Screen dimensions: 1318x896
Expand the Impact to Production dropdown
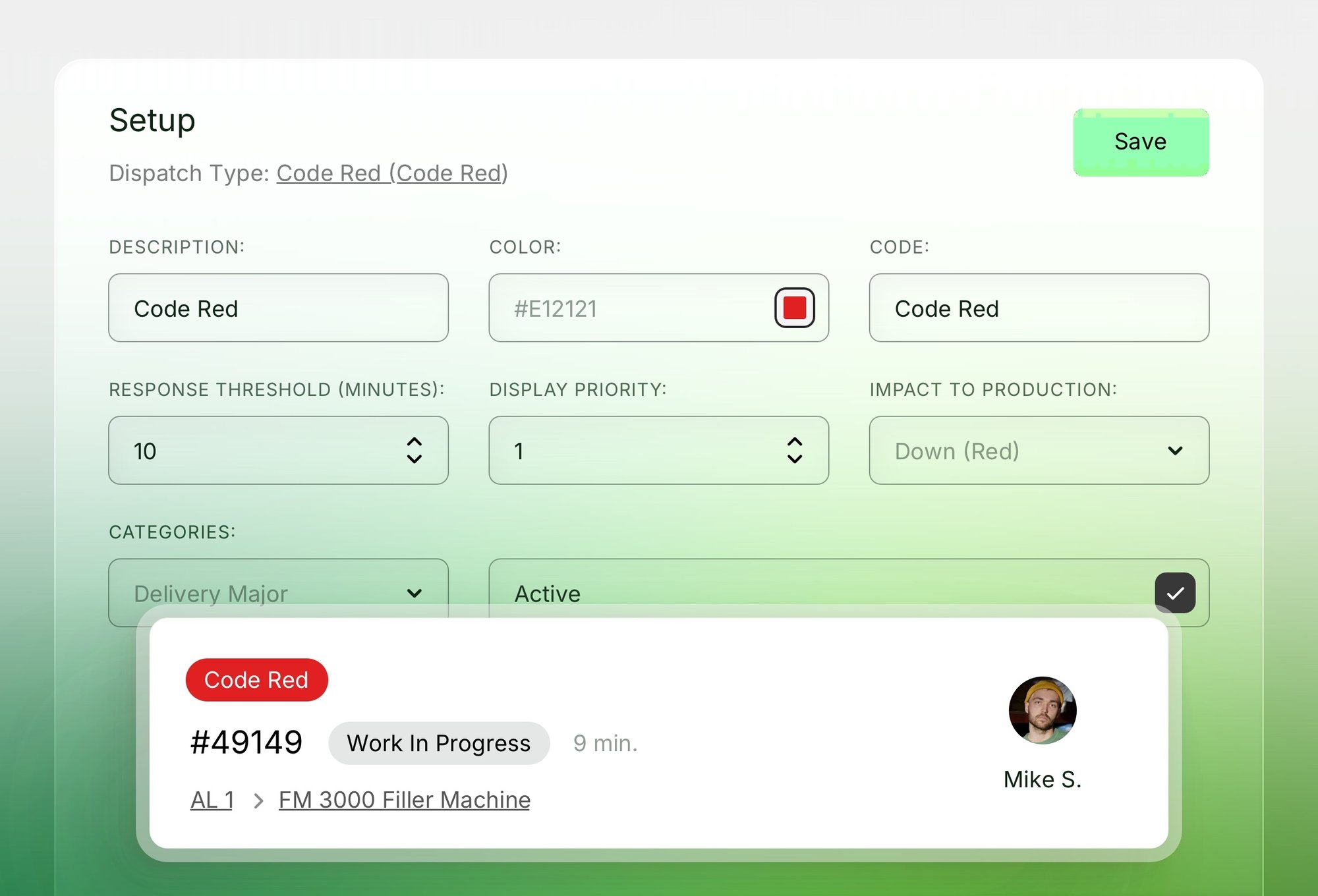pos(1039,451)
